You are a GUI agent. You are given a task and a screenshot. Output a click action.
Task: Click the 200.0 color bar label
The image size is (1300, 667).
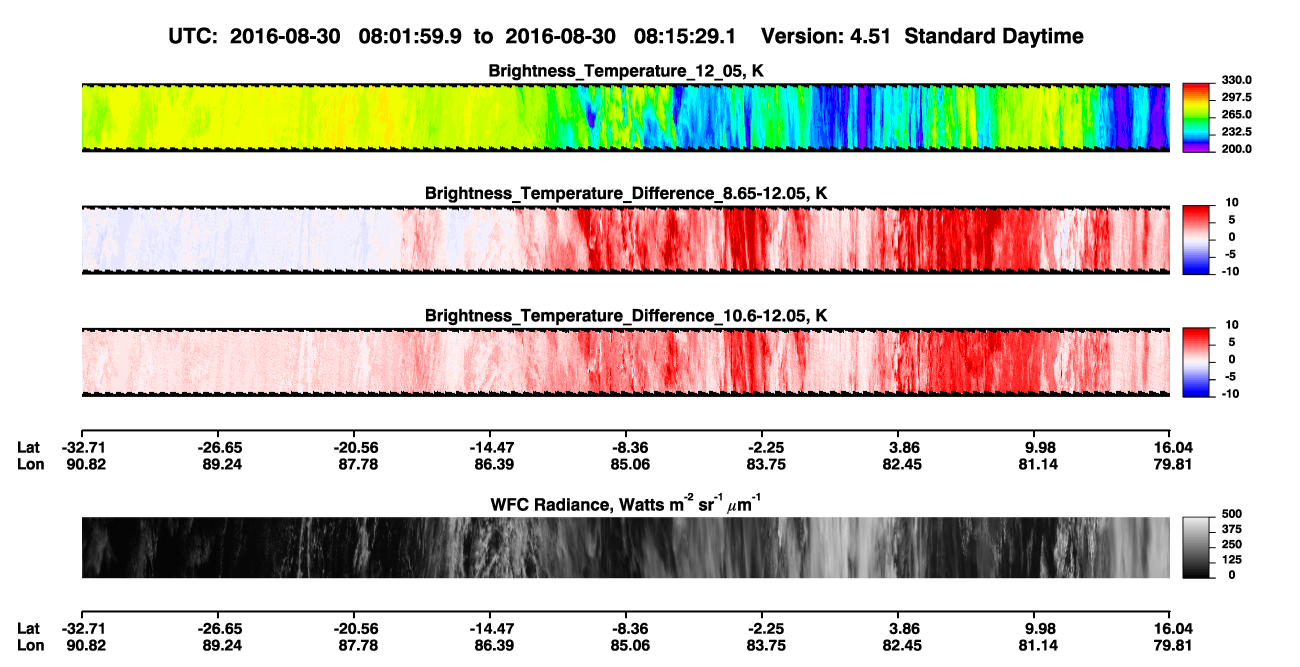pyautogui.click(x=1237, y=149)
